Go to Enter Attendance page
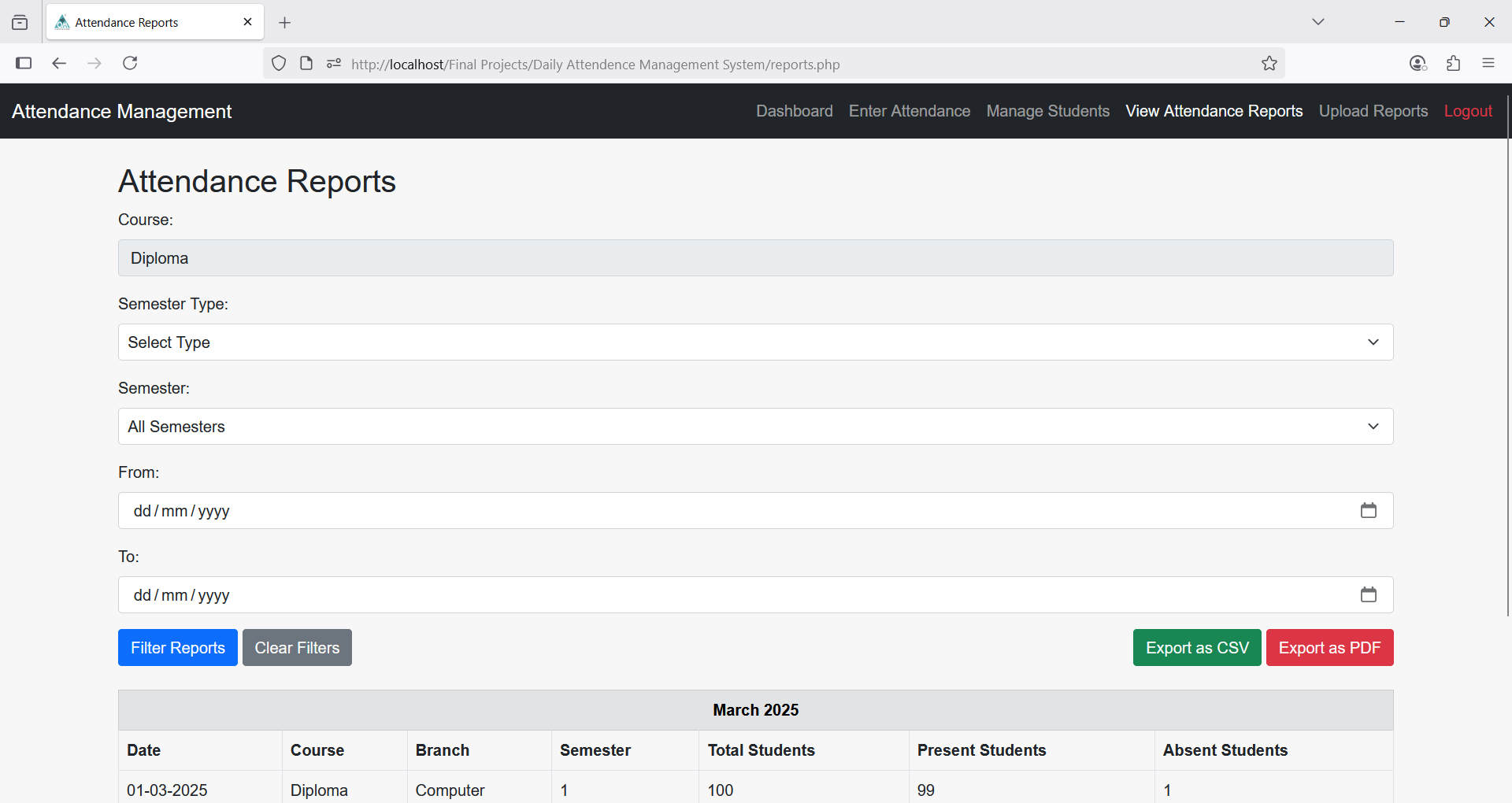Image resolution: width=1512 pixels, height=803 pixels. [x=909, y=111]
